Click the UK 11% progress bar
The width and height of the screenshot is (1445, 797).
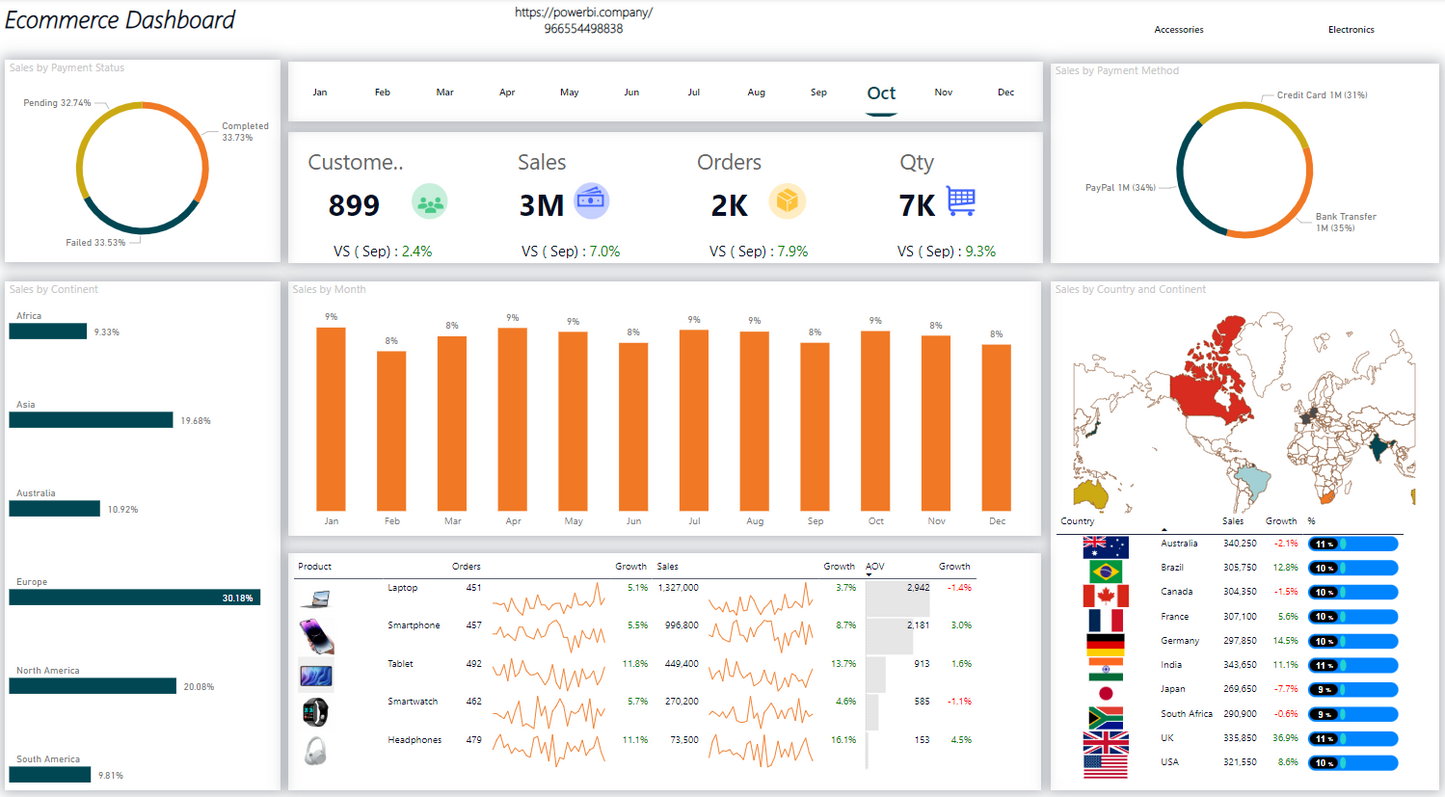[x=1352, y=738]
